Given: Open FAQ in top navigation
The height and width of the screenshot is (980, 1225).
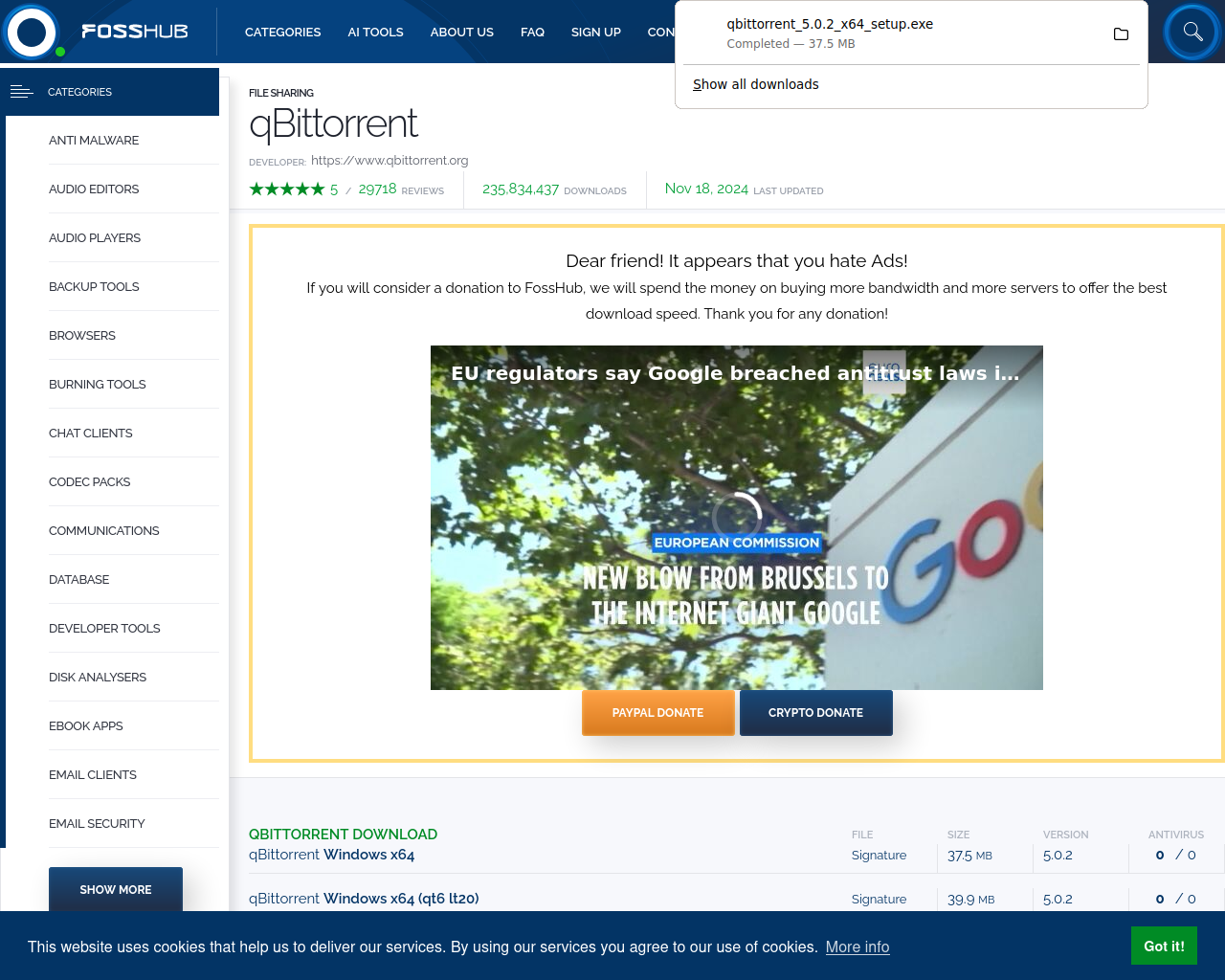Looking at the screenshot, I should pos(532,32).
